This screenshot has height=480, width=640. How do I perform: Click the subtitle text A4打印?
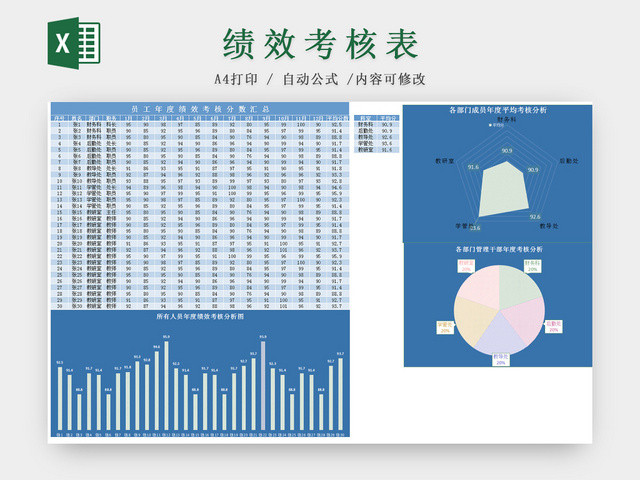click(x=236, y=79)
